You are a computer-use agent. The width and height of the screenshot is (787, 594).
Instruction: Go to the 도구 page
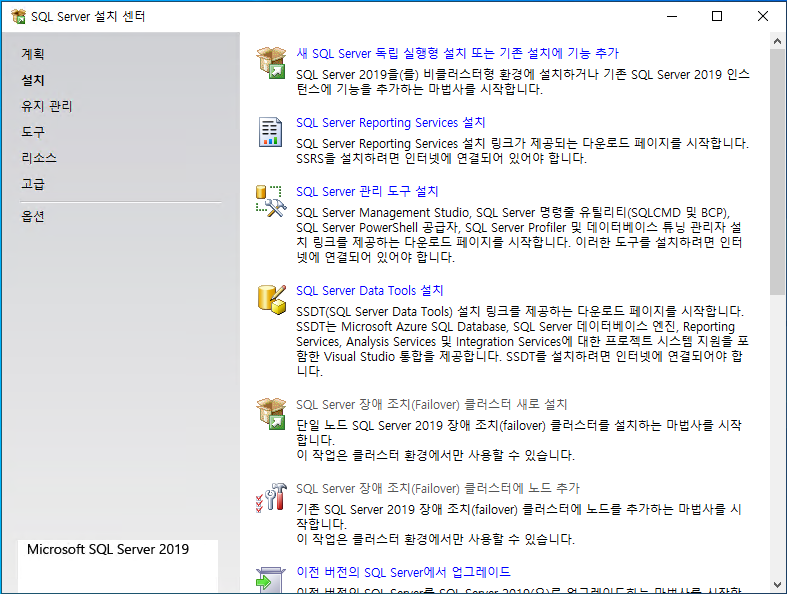33,132
